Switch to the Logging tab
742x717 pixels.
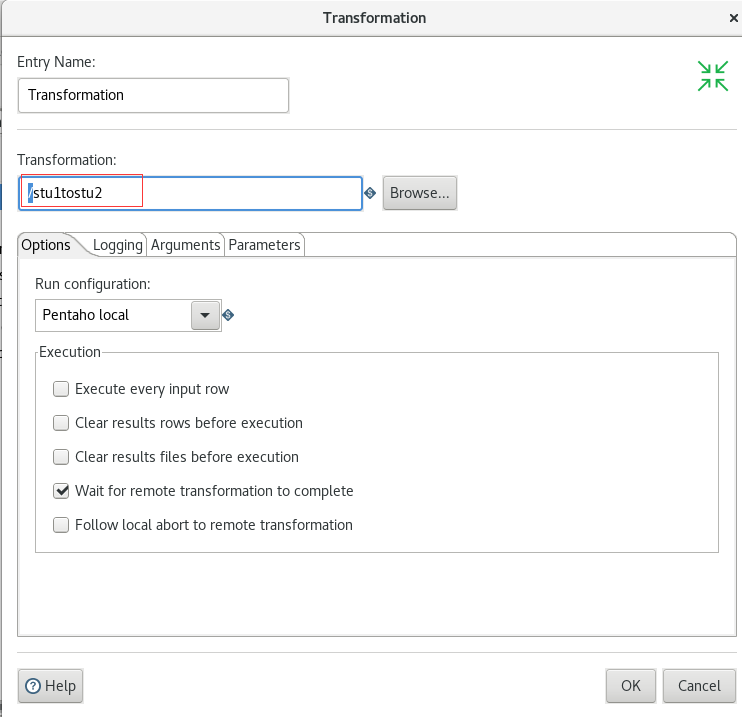point(117,245)
